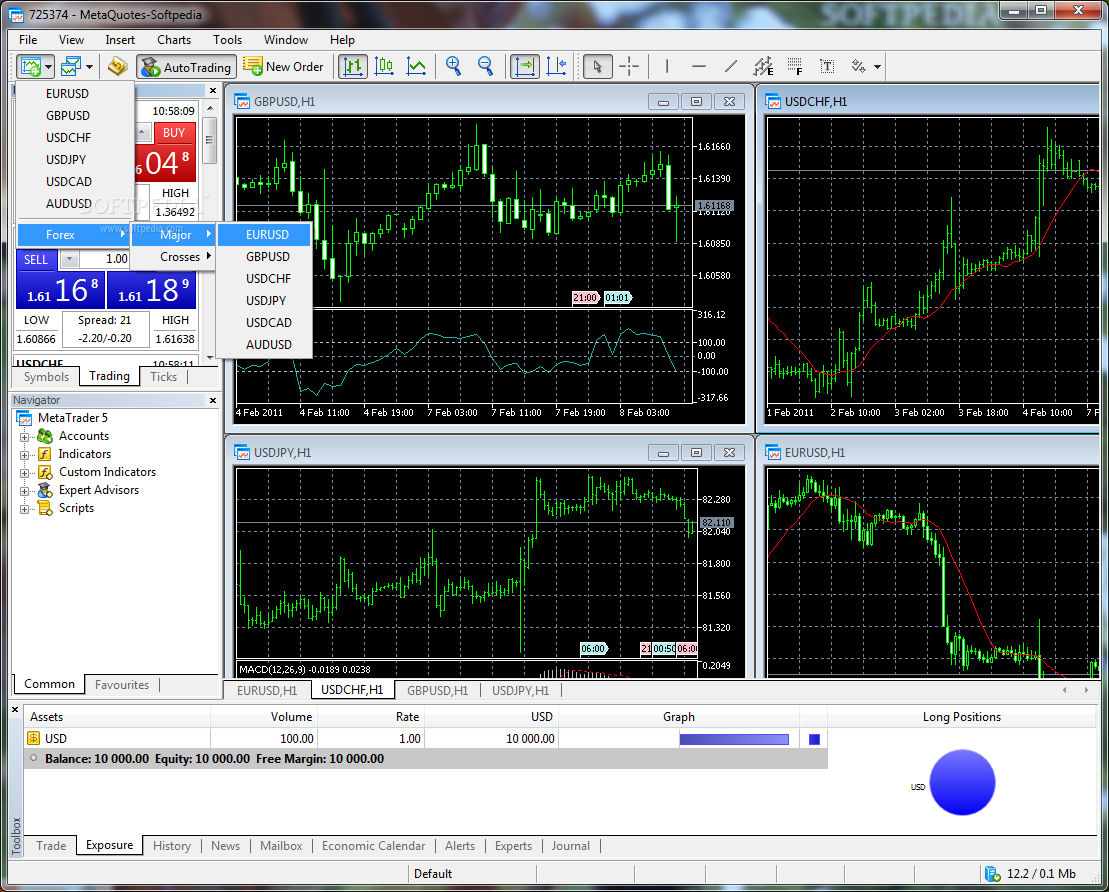Screen dimensions: 1109x892
Task: Switch to the GBPUSD,H1 chart tab
Action: pos(437,690)
